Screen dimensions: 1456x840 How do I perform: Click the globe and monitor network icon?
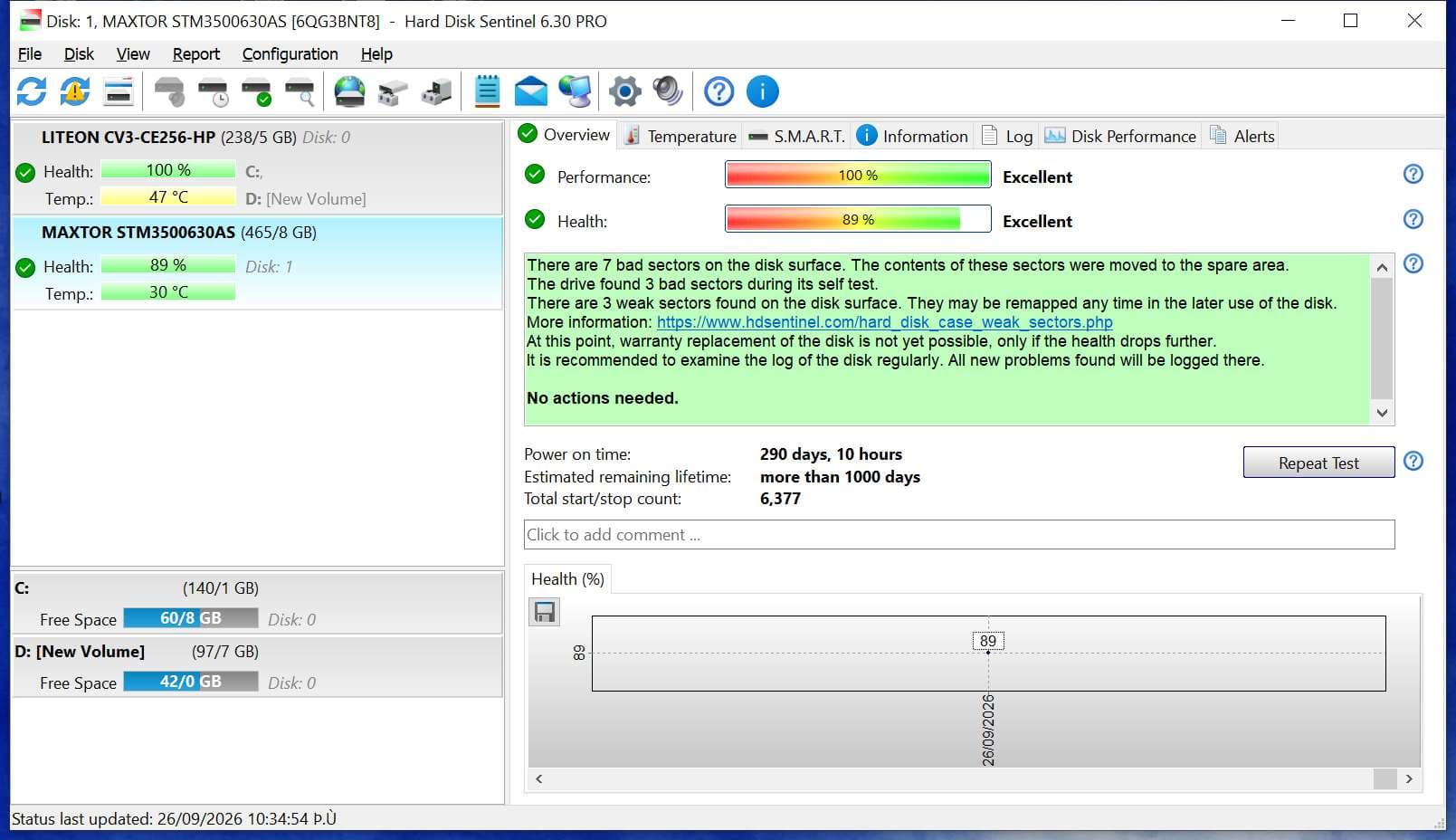[575, 91]
